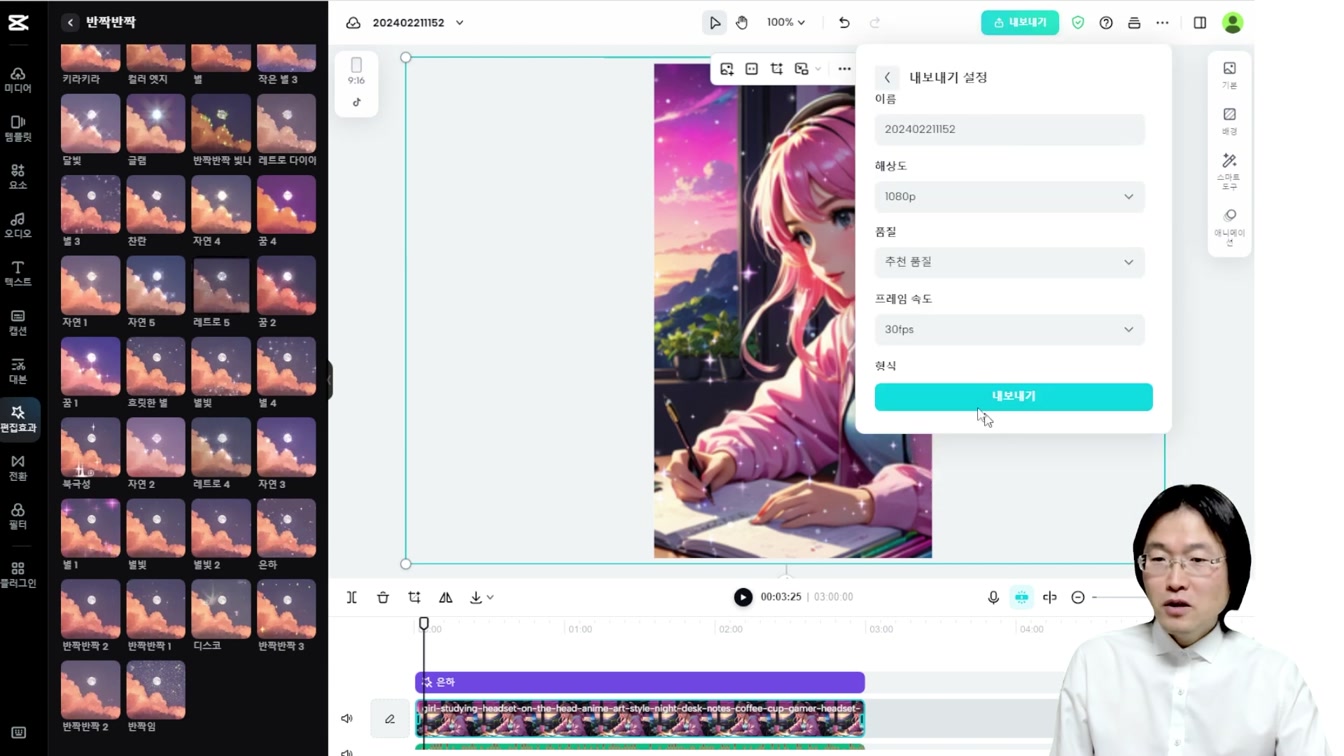1344x756 pixels.
Task: Click the 이름 name field 202402211152
Action: pyautogui.click(x=1010, y=129)
